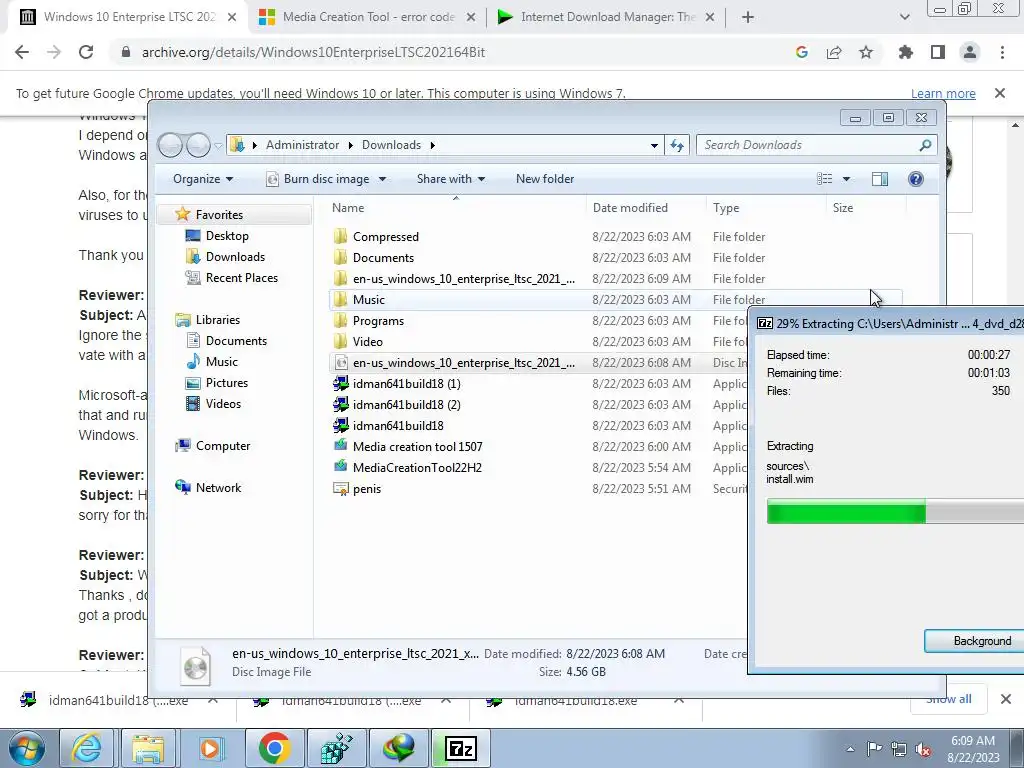This screenshot has width=1024, height=768.
Task: Select Network in navigation pane
Action: tap(218, 488)
